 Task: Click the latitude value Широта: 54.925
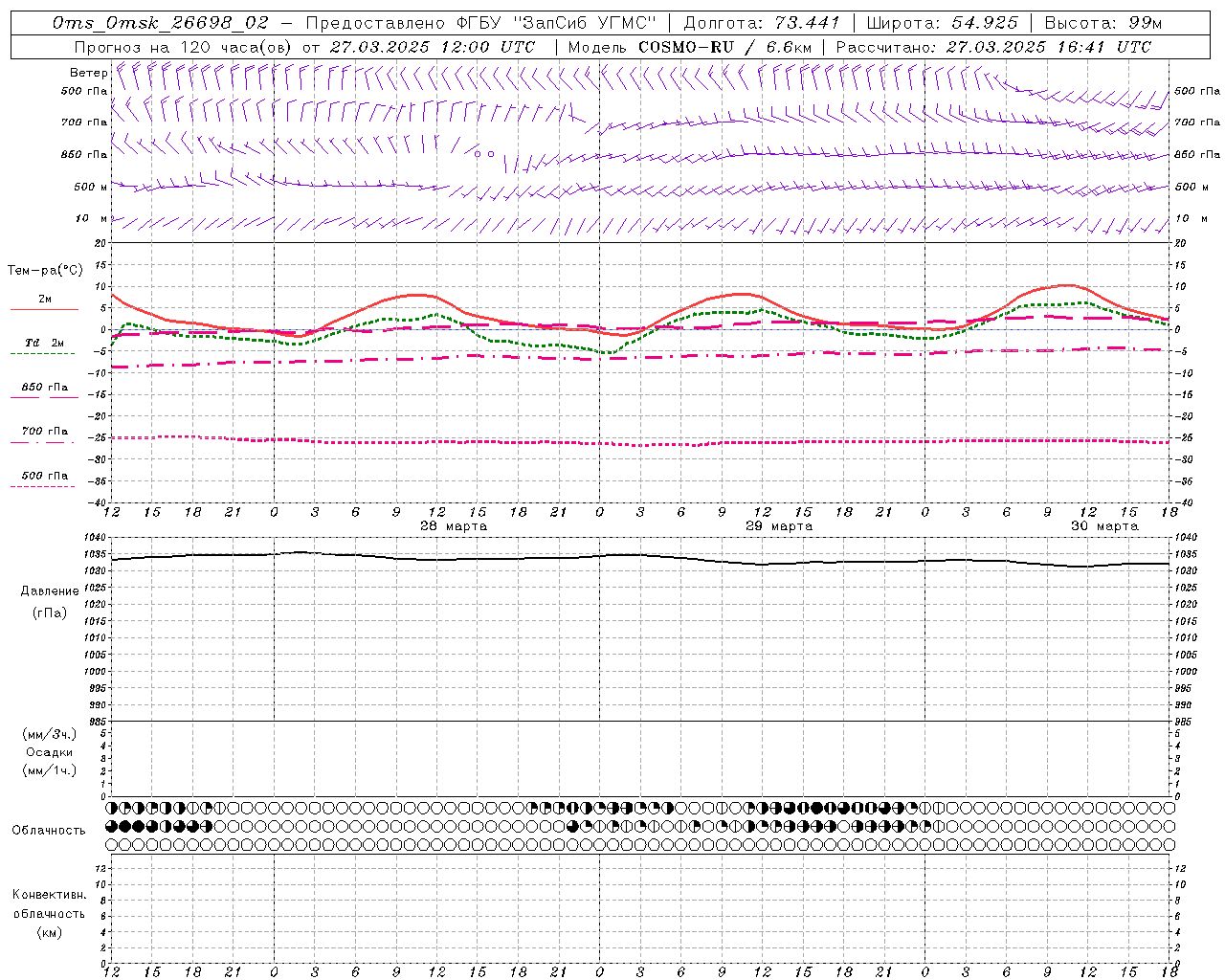tap(942, 23)
